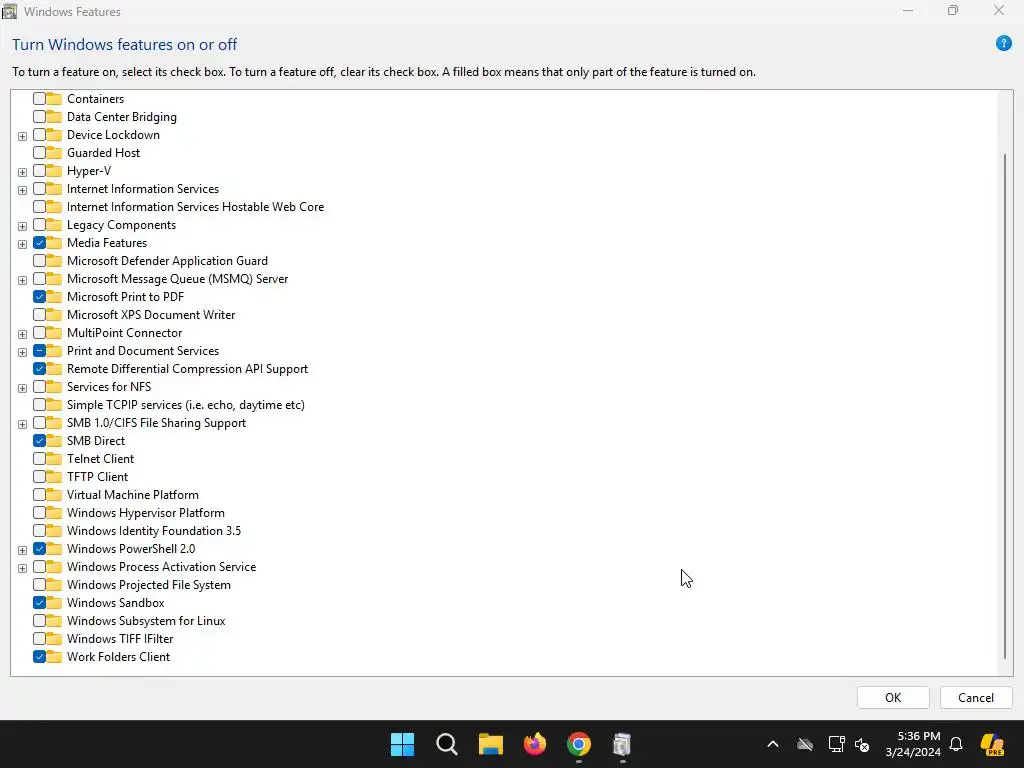The image size is (1024, 768).
Task: Disable Windows Sandbox checkbox
Action: click(x=39, y=603)
